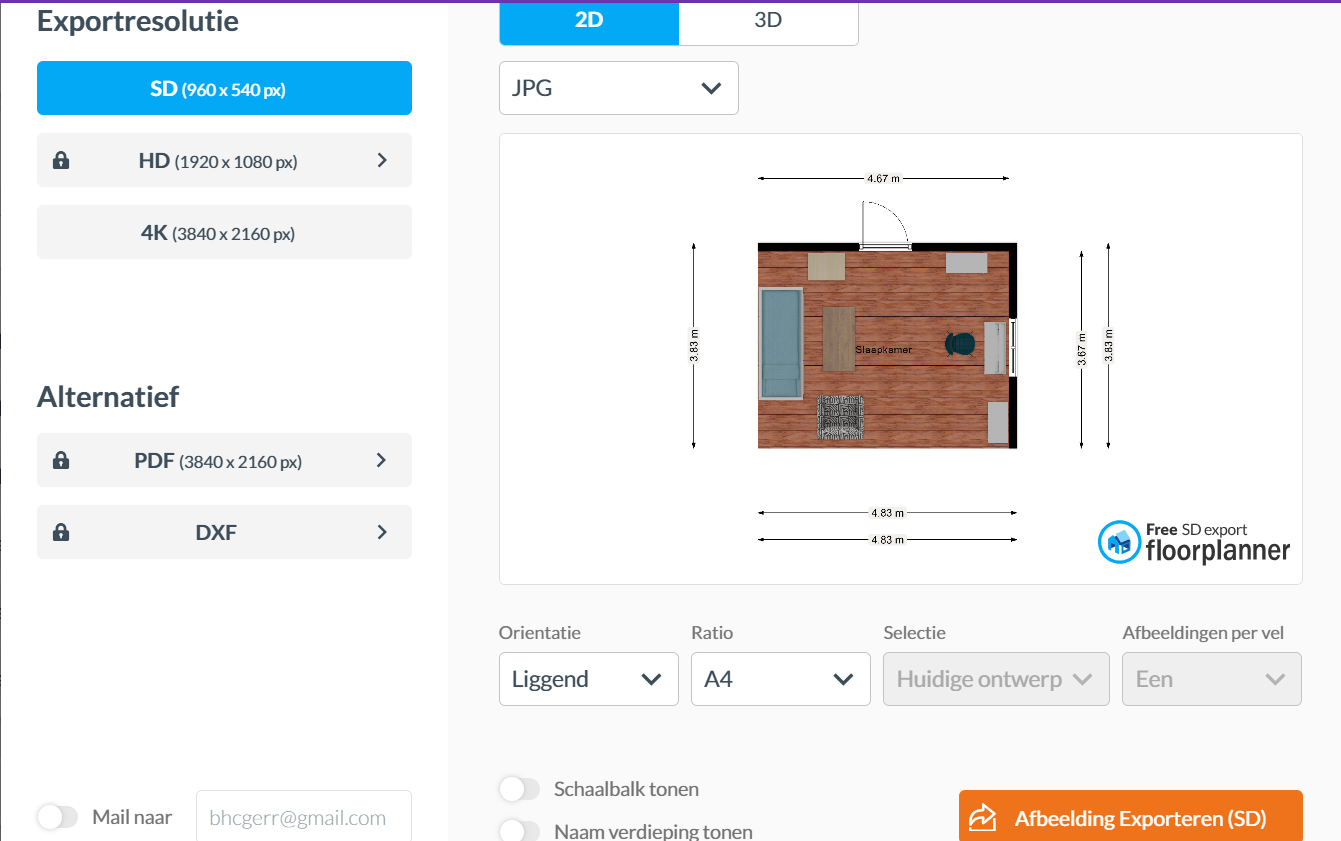1341x841 pixels.
Task: Click the floorplanner logo in preview
Action: (1194, 543)
